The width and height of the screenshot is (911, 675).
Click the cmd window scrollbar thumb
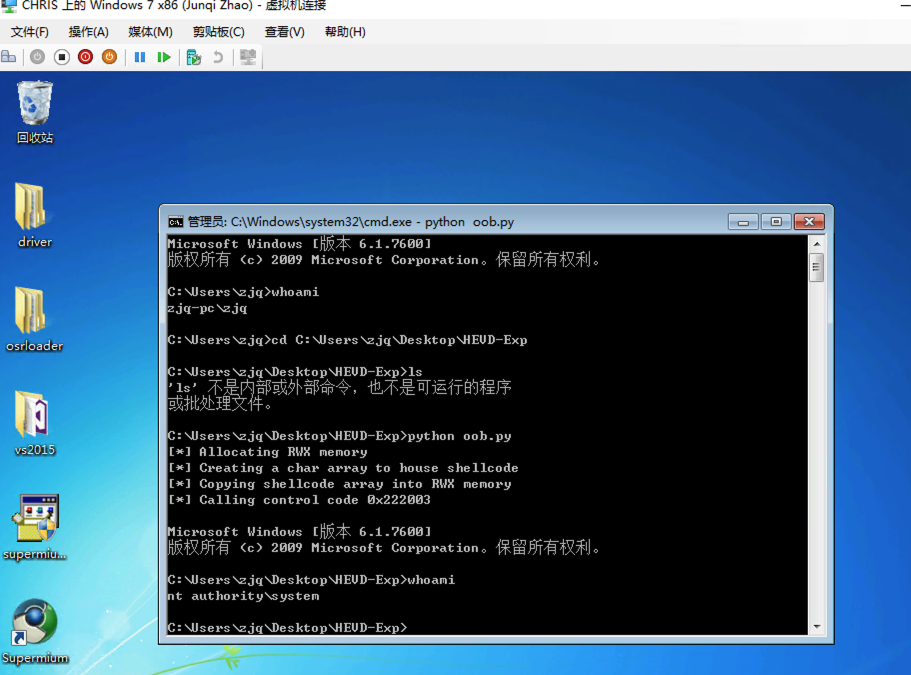click(x=816, y=266)
